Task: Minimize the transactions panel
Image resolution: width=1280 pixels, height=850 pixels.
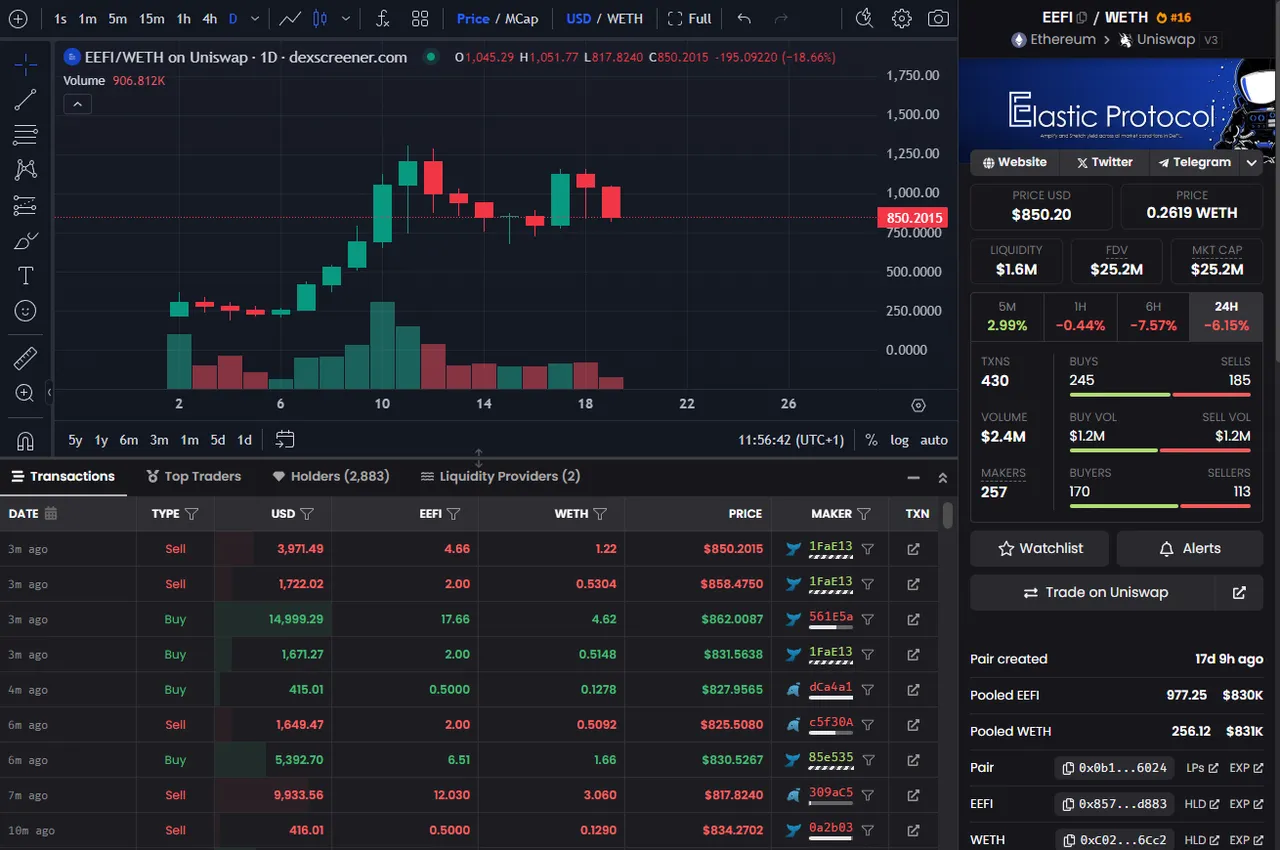Action: click(913, 478)
